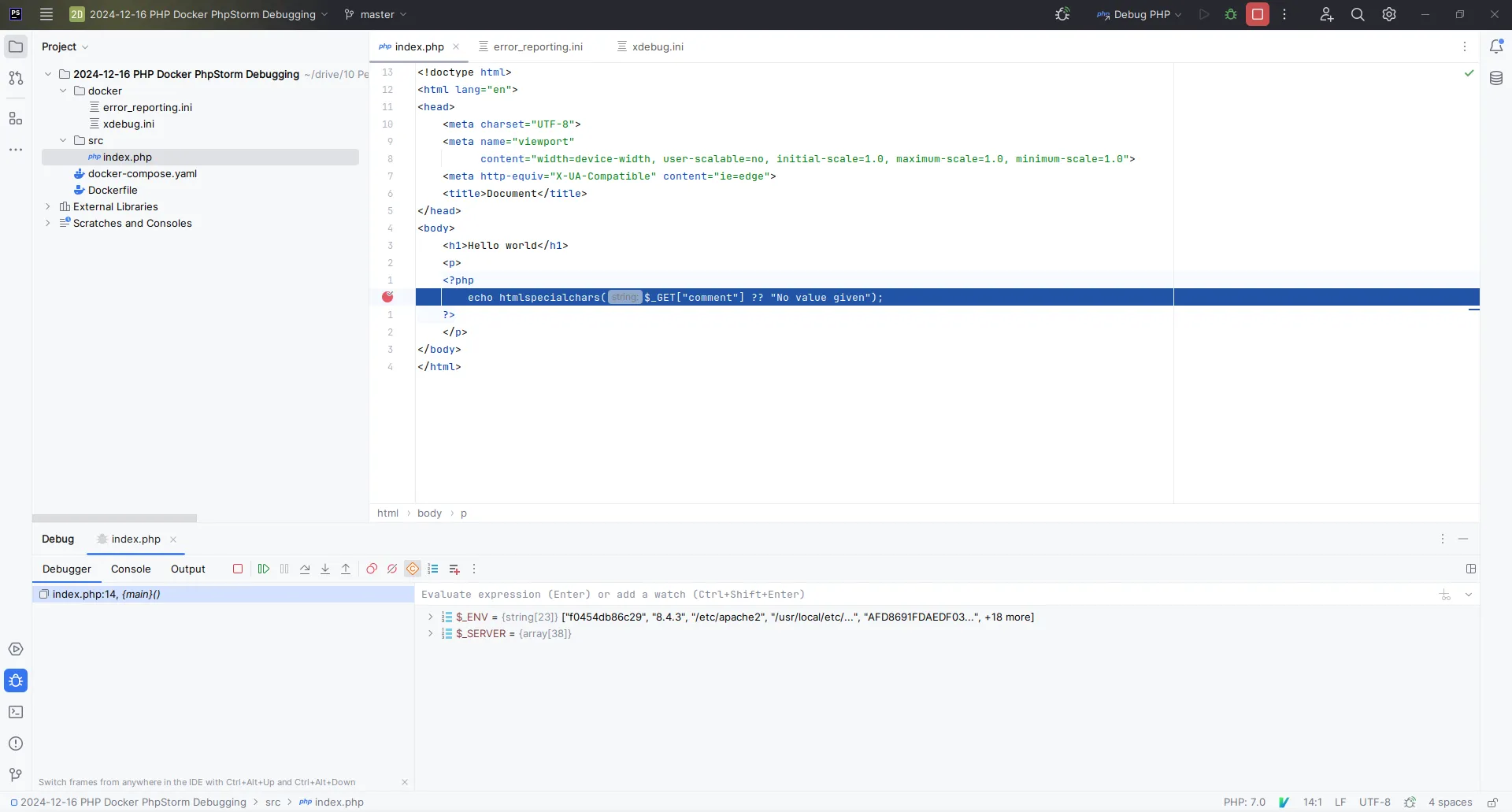
Task: Click the Evaluate expression input field
Action: tap(921, 595)
